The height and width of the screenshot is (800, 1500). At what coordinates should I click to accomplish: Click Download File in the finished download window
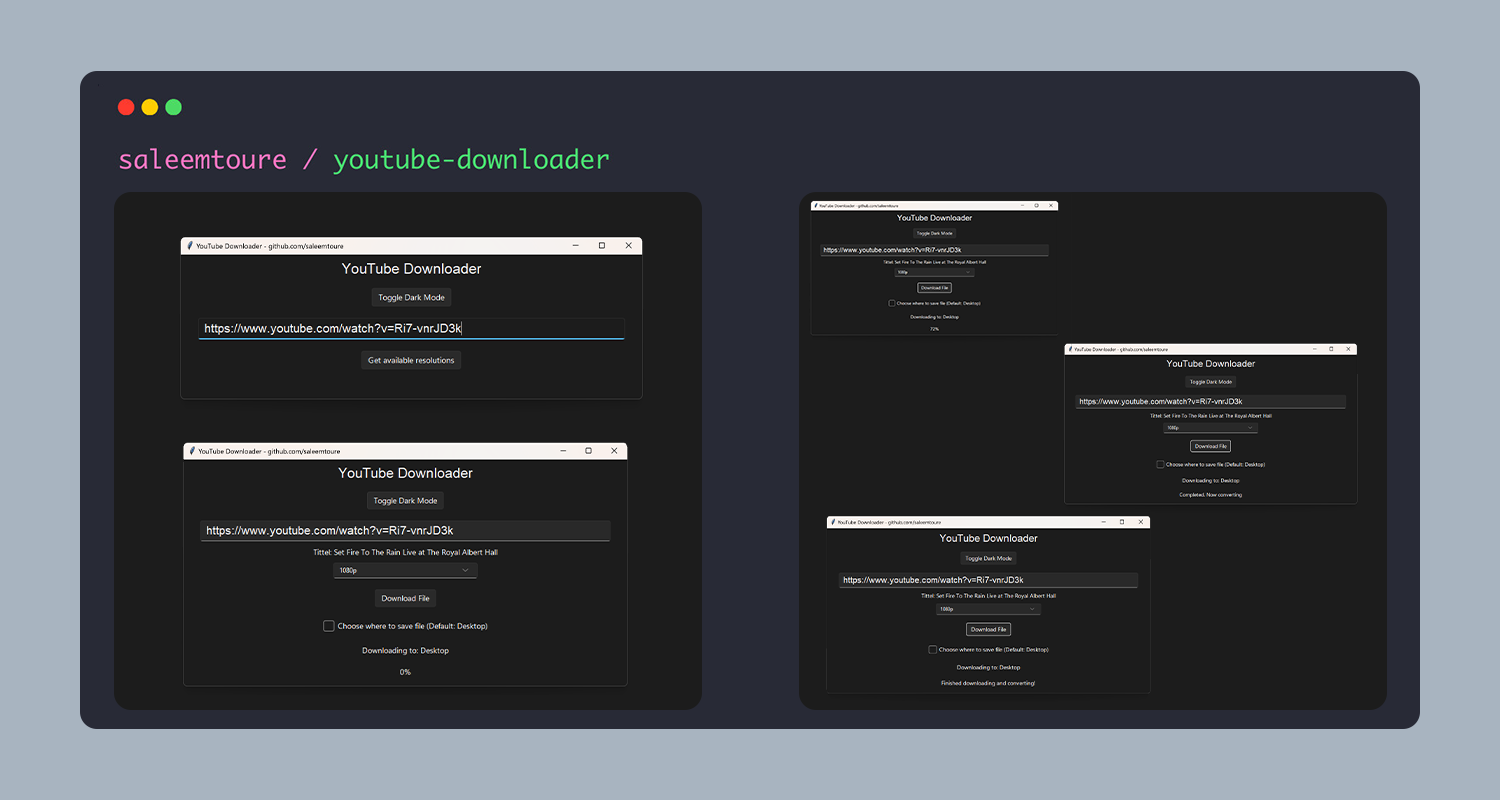click(988, 629)
